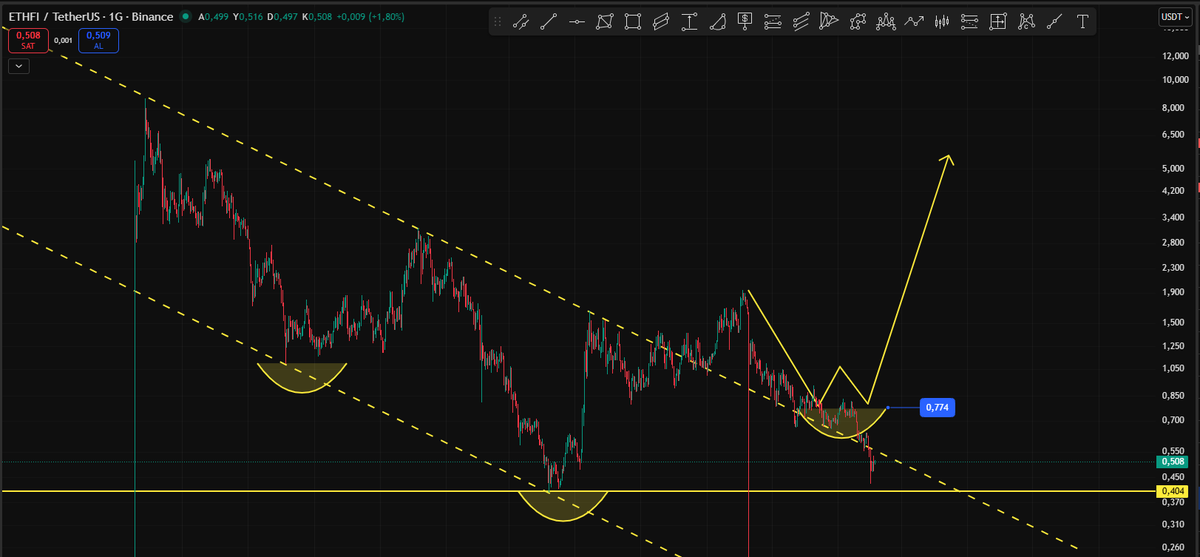Click the 0,310 price axis level
Image resolution: width=1200 pixels, height=557 pixels.
click(1172, 523)
